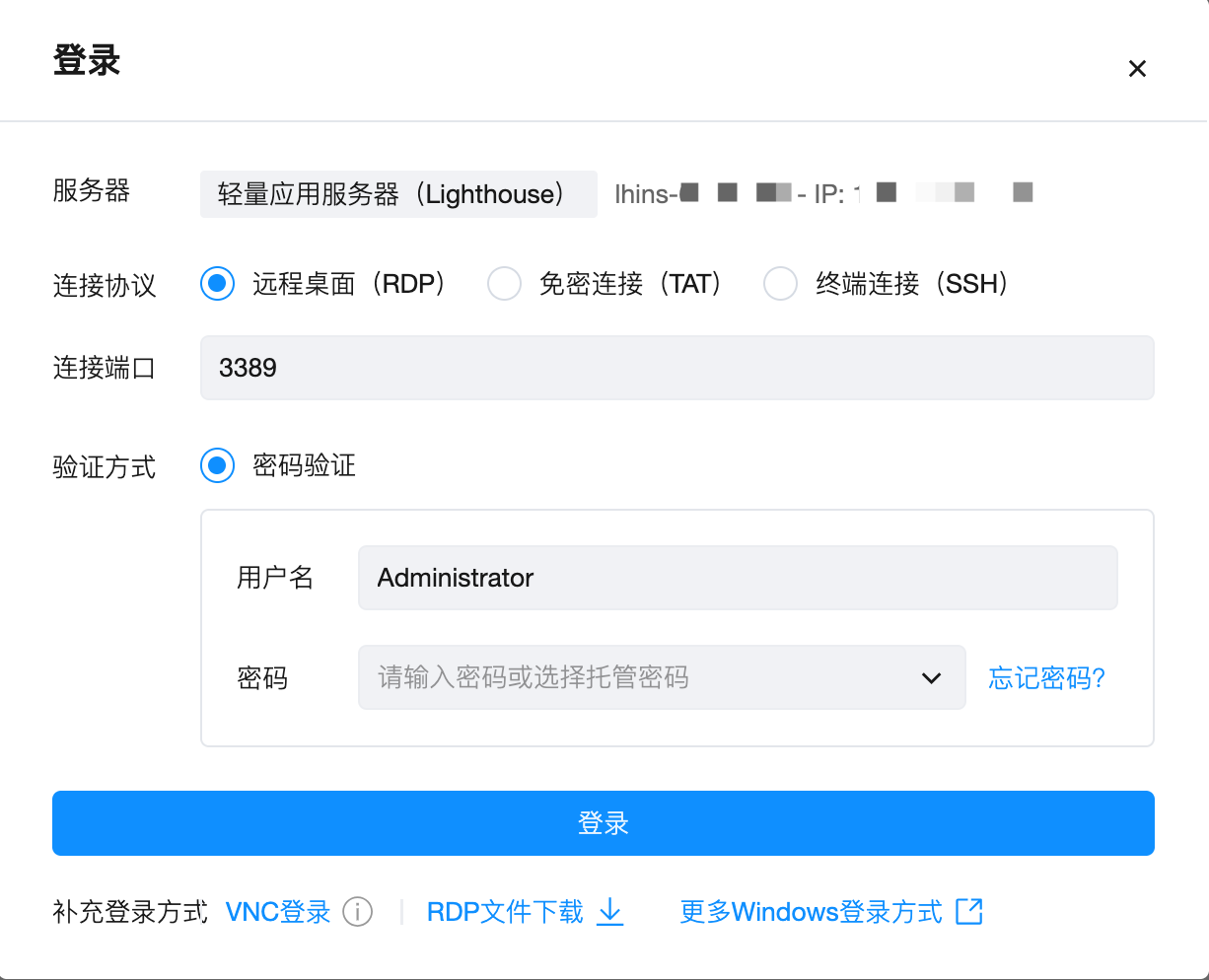Close the 登录 dialog with the X icon
This screenshot has height=980, width=1209.
pos(1137,68)
